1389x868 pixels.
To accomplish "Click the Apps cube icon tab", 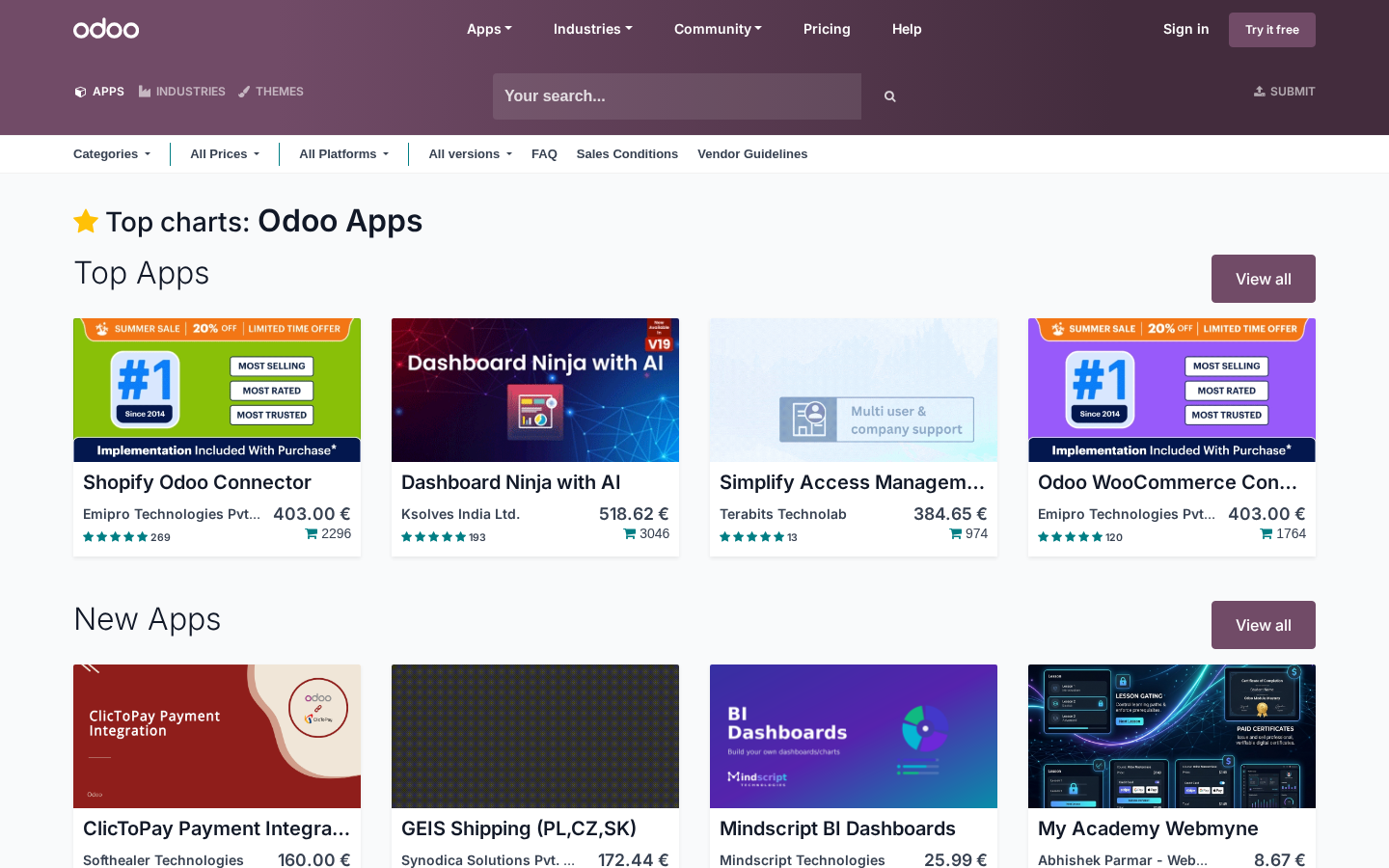I will tap(80, 92).
